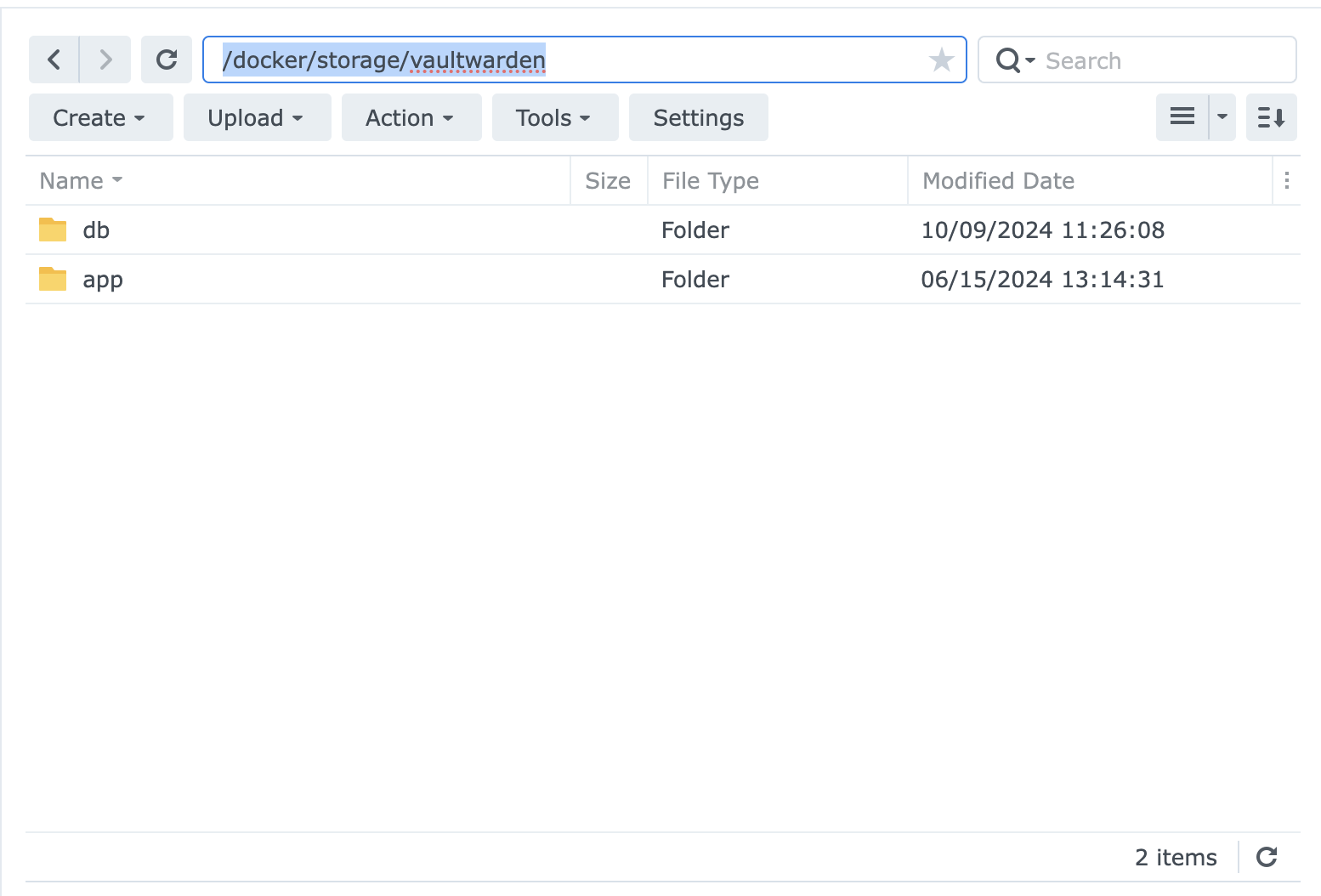Select the db folder name
This screenshot has width=1321, height=896.
[x=96, y=230]
